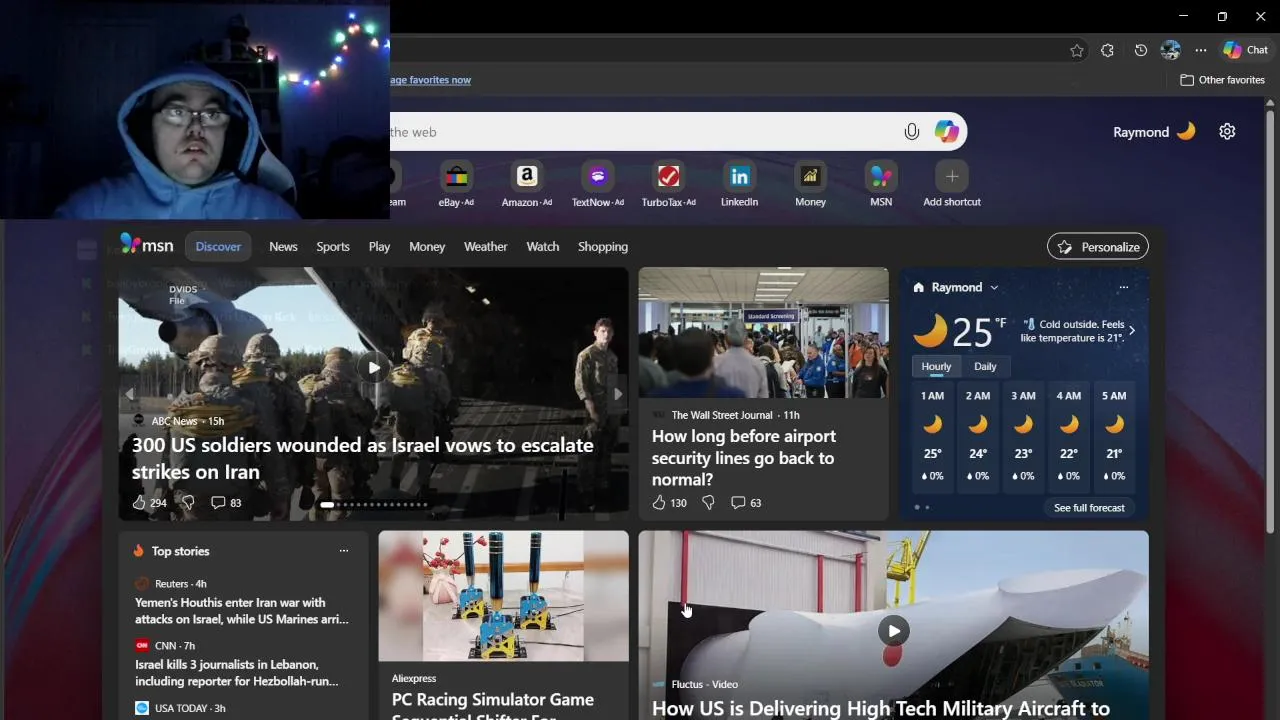The width and height of the screenshot is (1280, 720).
Task: Select the Play tab
Action: pos(379,246)
